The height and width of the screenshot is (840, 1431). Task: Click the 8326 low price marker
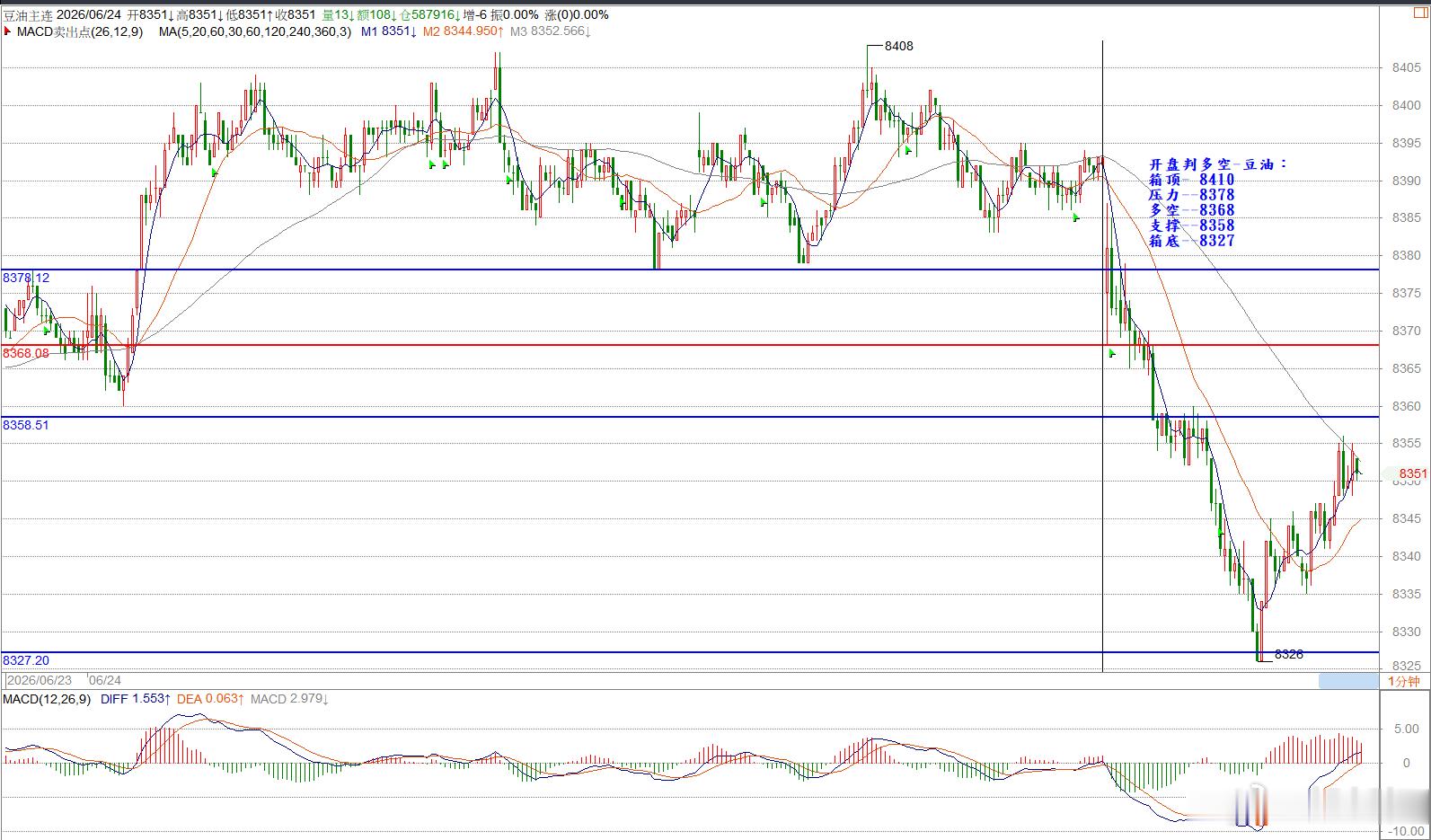coord(1288,654)
